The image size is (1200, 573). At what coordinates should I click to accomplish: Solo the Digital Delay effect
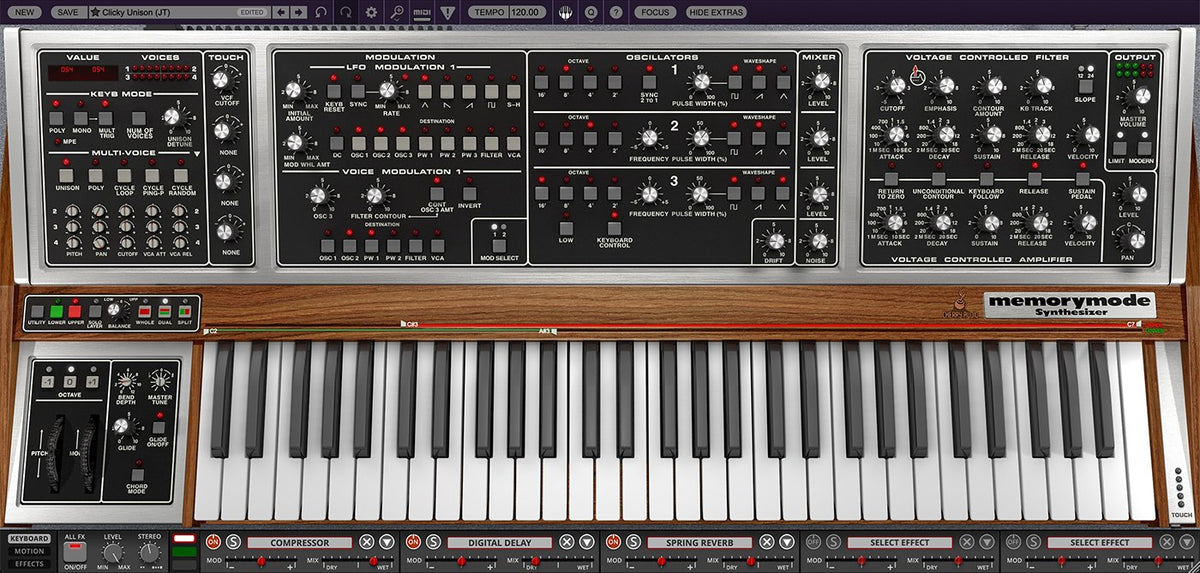pos(433,542)
